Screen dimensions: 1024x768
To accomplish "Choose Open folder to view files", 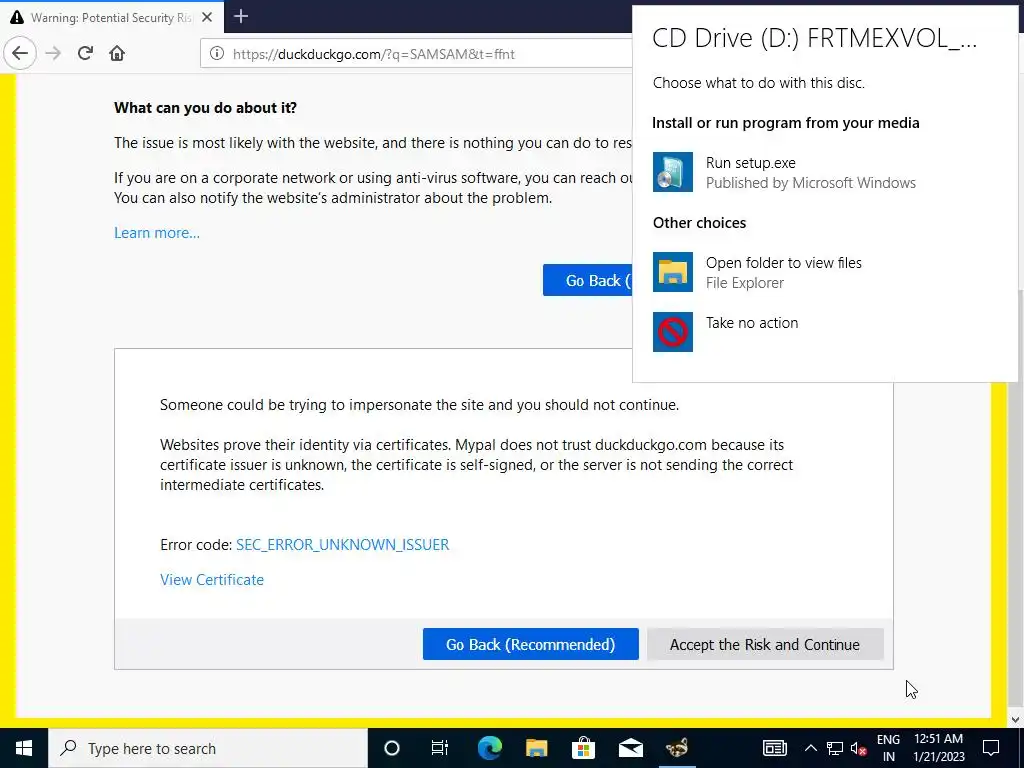I will [784, 263].
